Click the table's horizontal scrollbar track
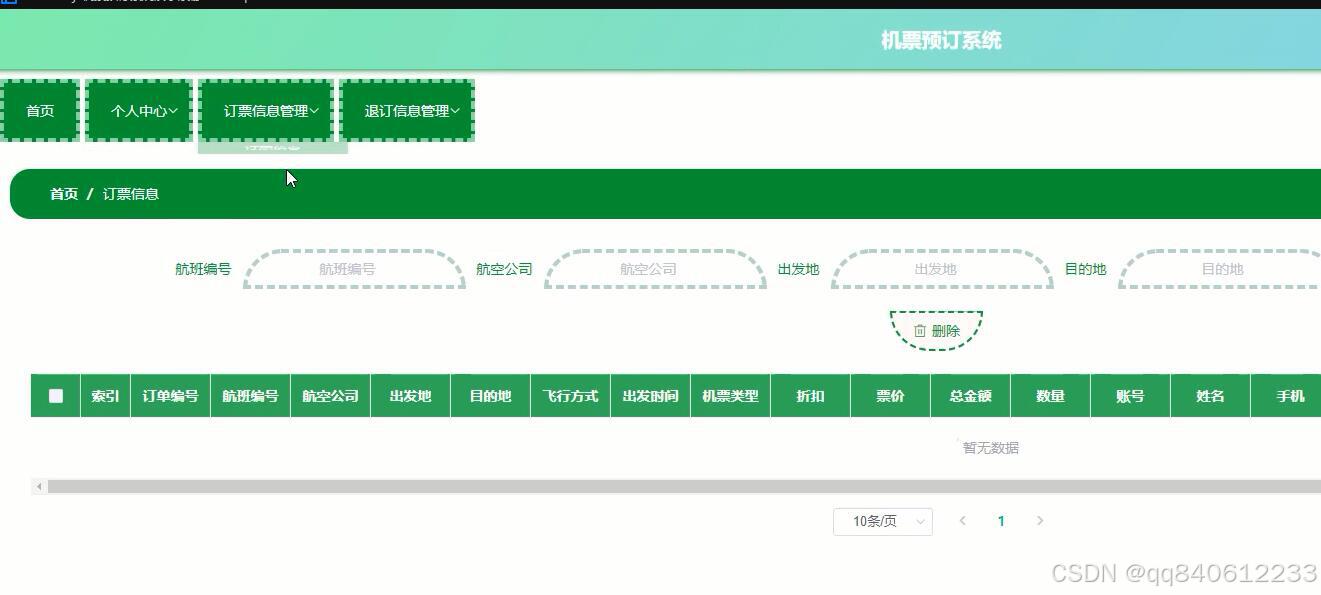The height and width of the screenshot is (595, 1321). pyautogui.click(x=684, y=487)
